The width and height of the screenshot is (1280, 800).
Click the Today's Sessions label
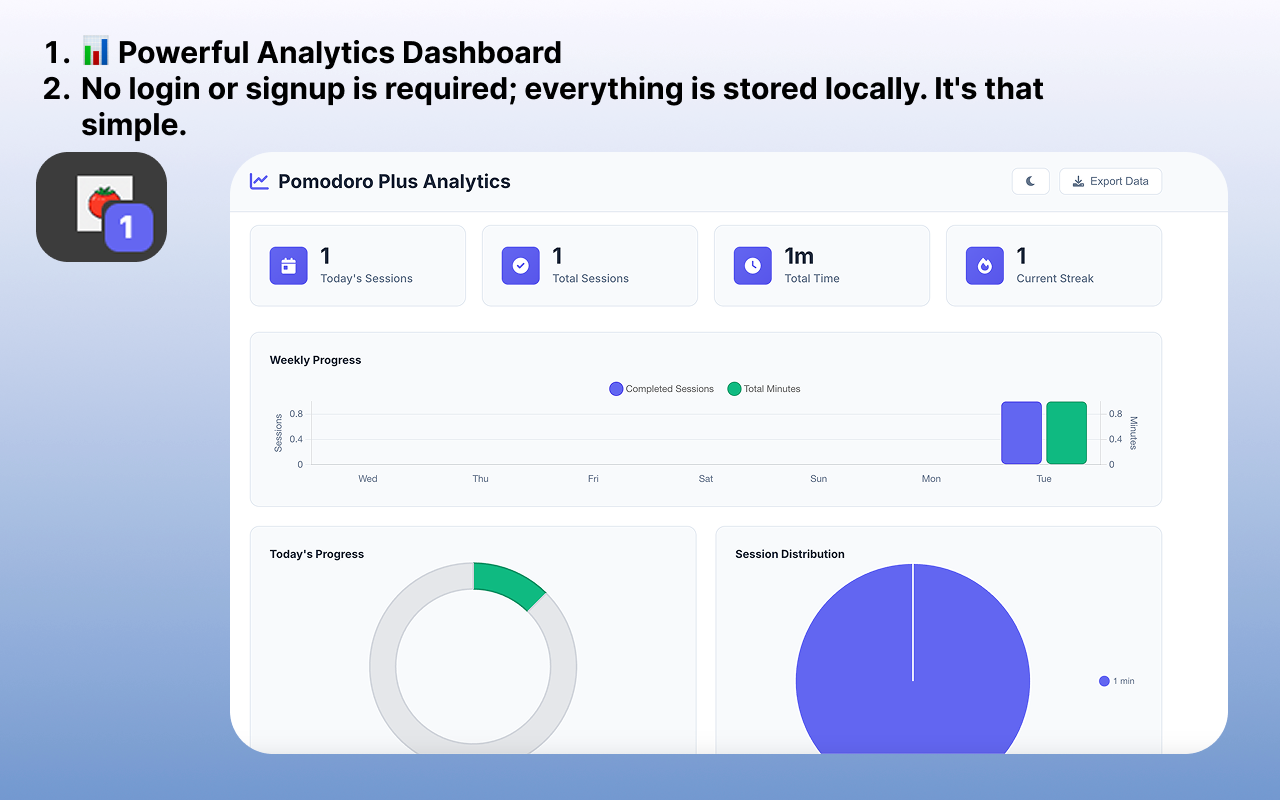coord(366,279)
